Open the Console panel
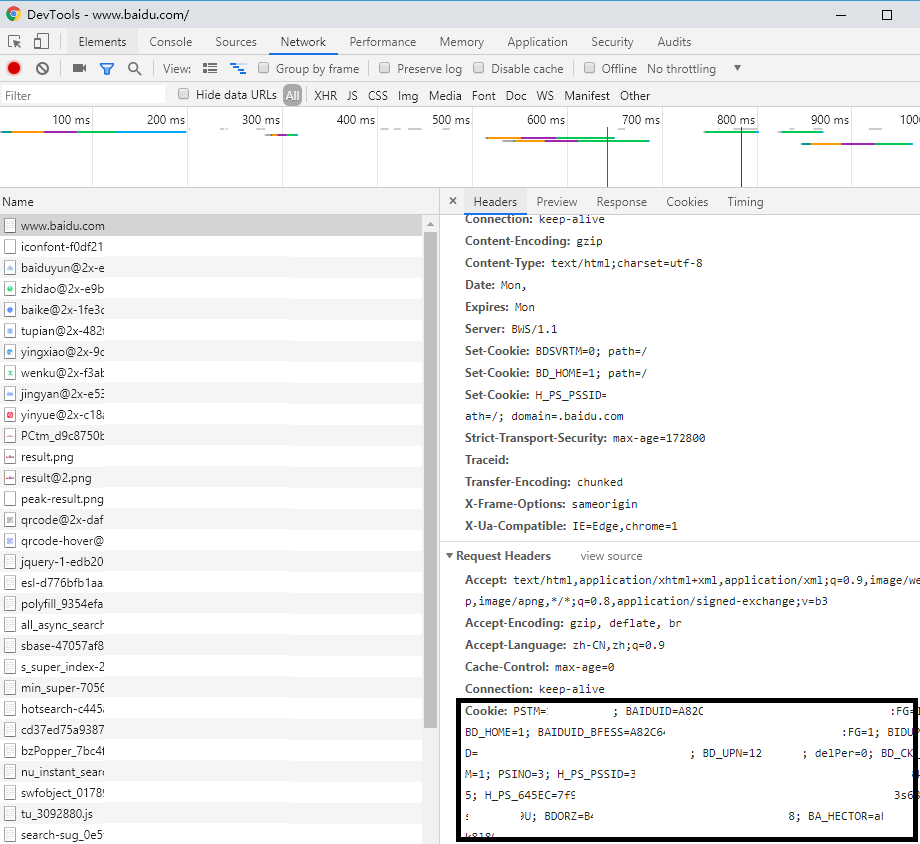This screenshot has width=920, height=844. [171, 42]
